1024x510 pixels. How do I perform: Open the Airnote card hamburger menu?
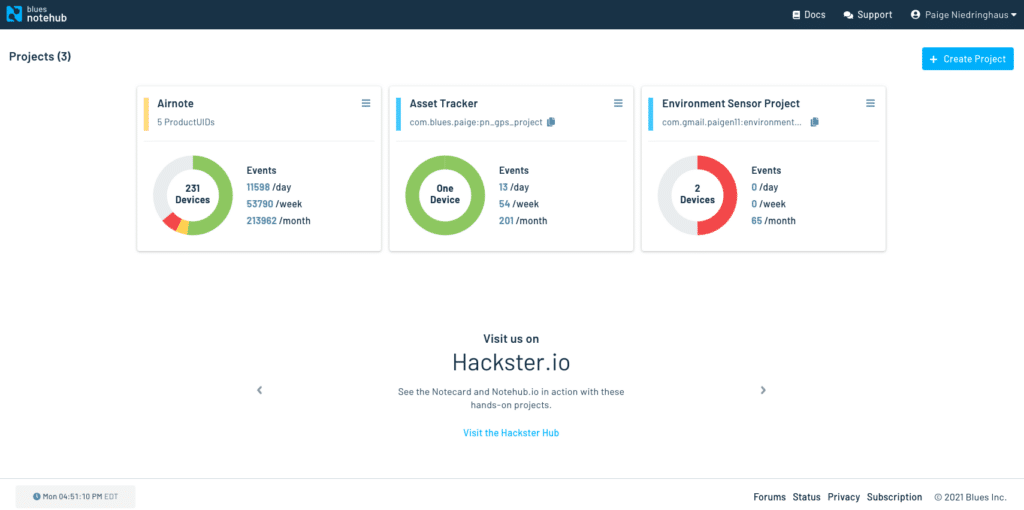click(366, 103)
